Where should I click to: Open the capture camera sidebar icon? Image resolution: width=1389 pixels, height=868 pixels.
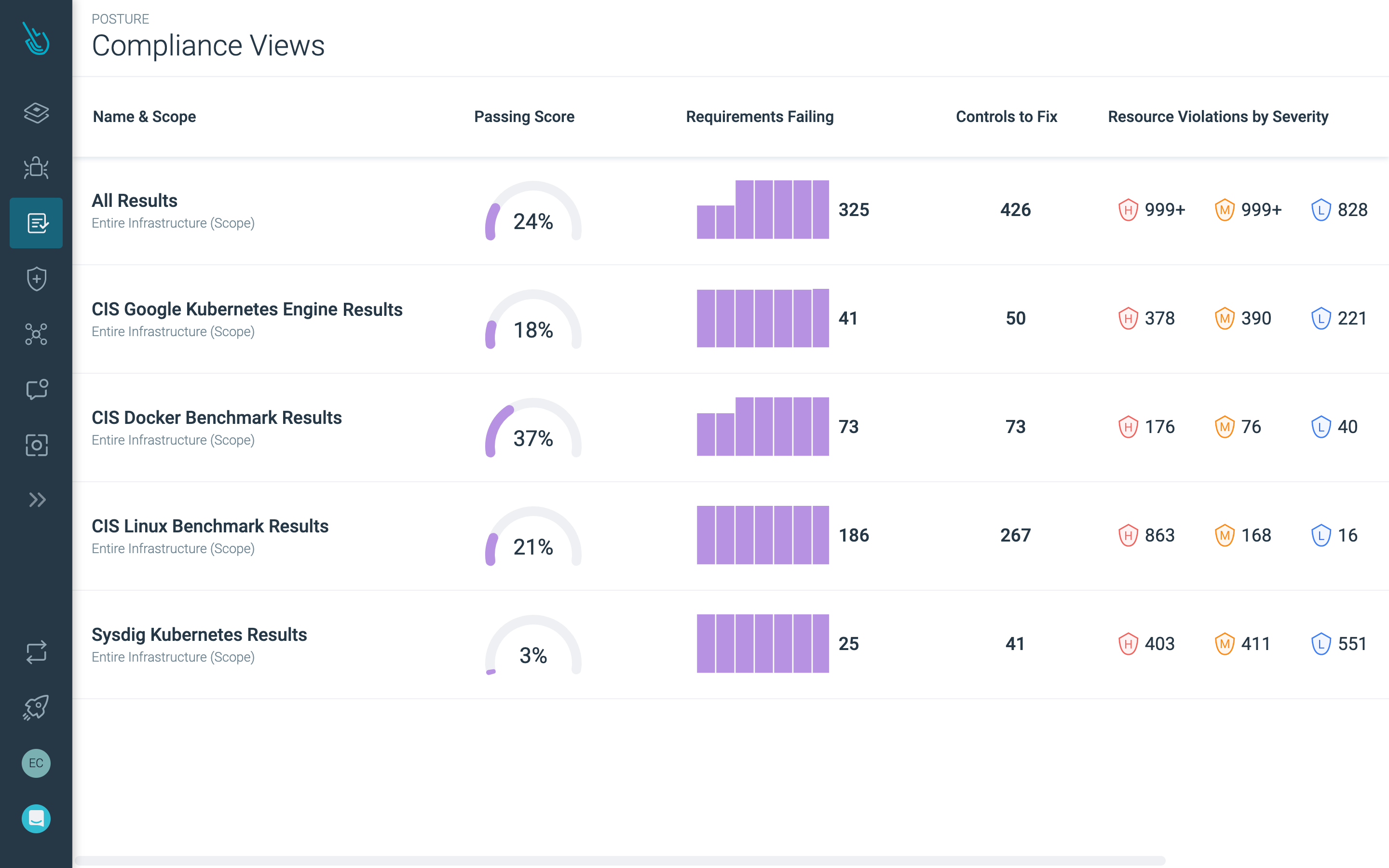[36, 445]
